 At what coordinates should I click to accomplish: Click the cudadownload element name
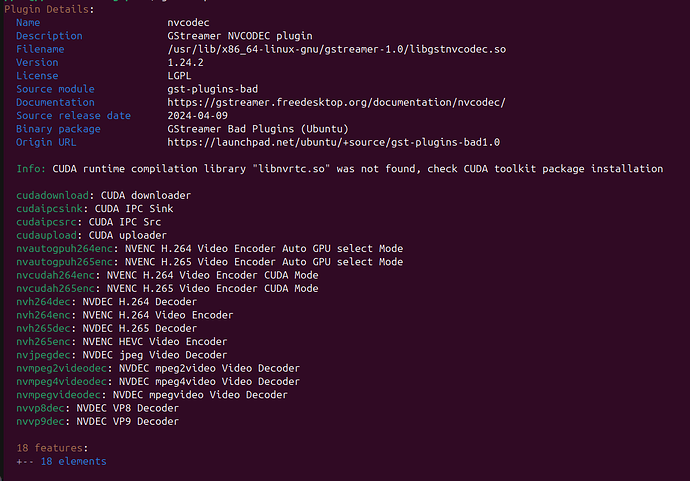tap(54, 195)
